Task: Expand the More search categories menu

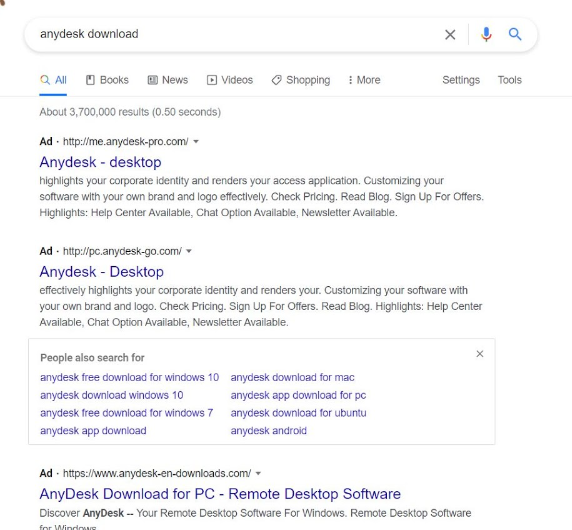Action: click(364, 80)
